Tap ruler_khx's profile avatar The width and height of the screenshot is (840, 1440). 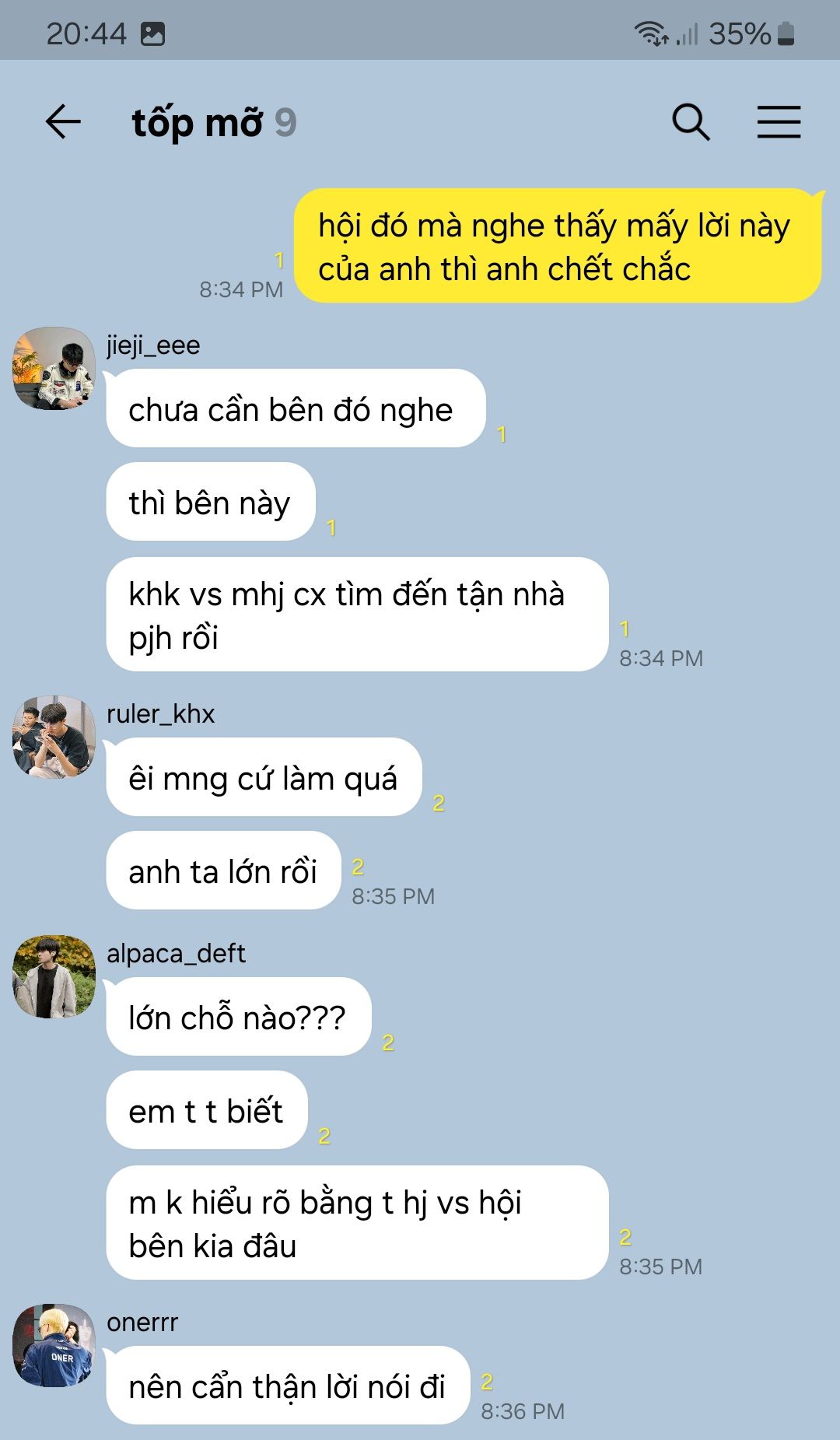pyautogui.click(x=54, y=737)
